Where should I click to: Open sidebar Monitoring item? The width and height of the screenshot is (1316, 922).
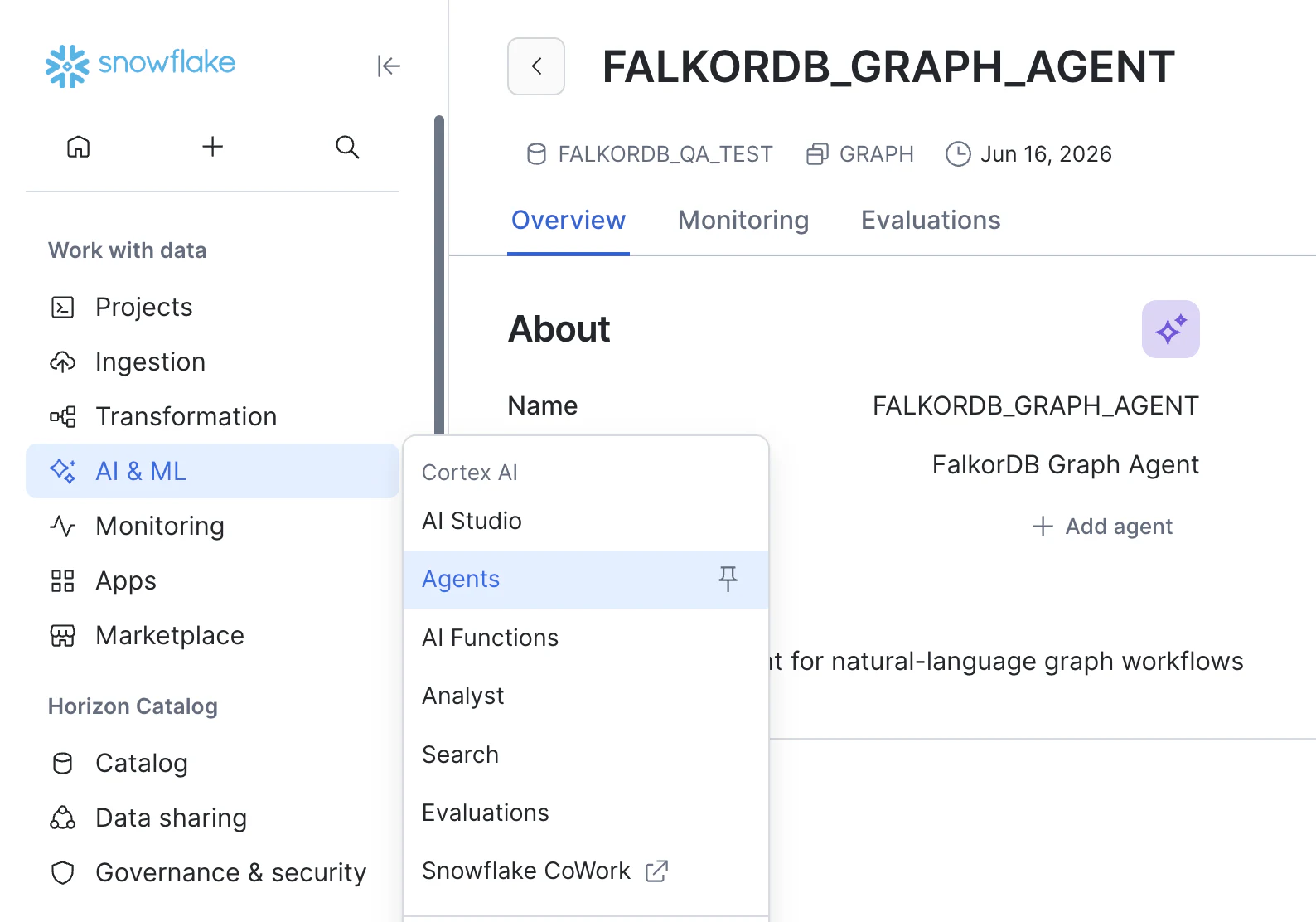click(212, 526)
